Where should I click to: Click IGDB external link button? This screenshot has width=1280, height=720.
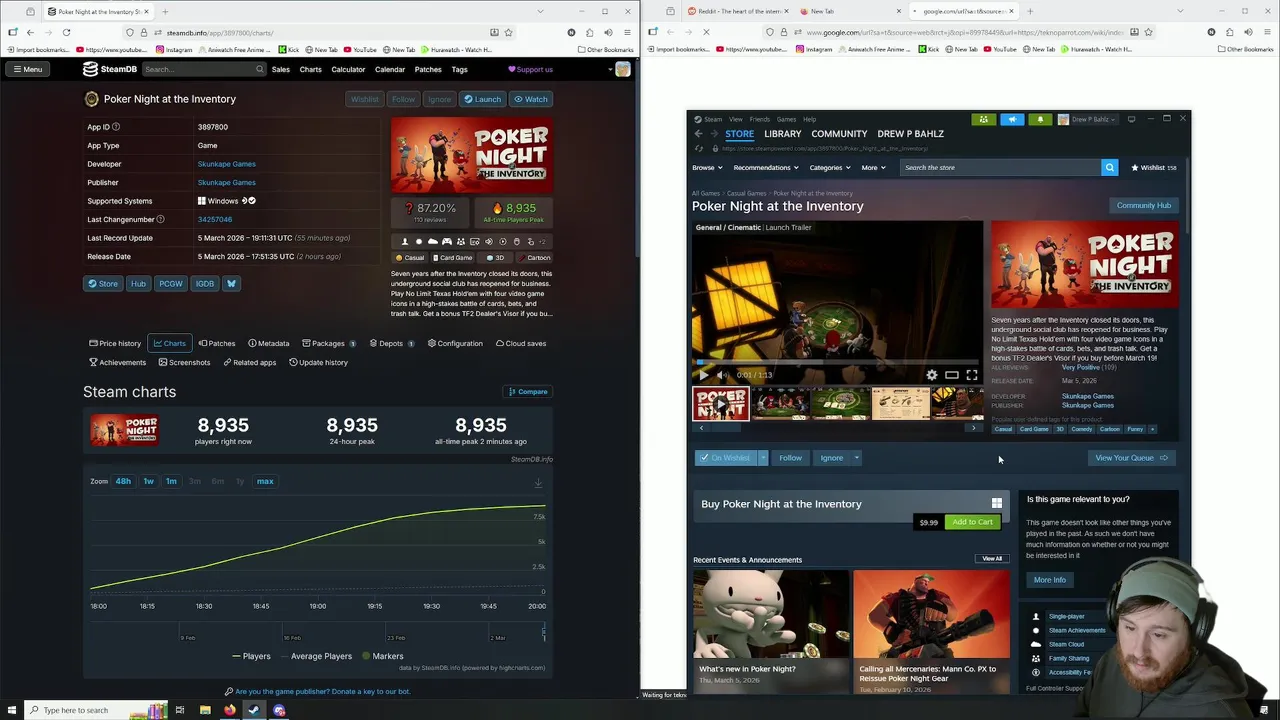pos(205,283)
